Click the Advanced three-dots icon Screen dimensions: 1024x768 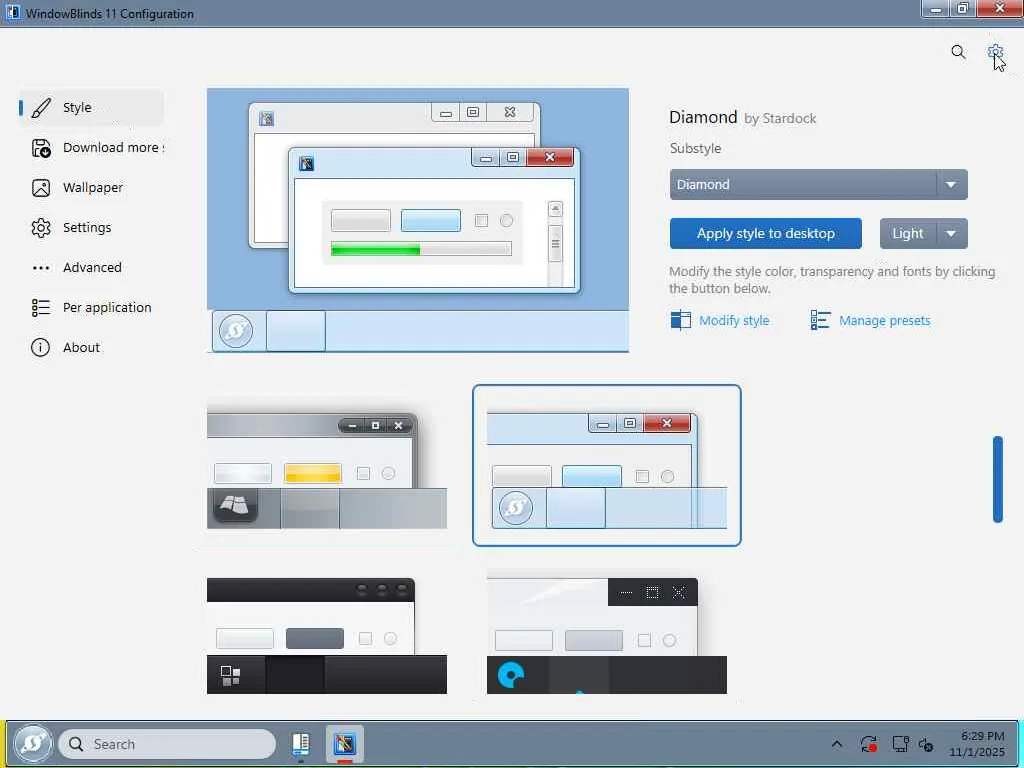coord(41,268)
